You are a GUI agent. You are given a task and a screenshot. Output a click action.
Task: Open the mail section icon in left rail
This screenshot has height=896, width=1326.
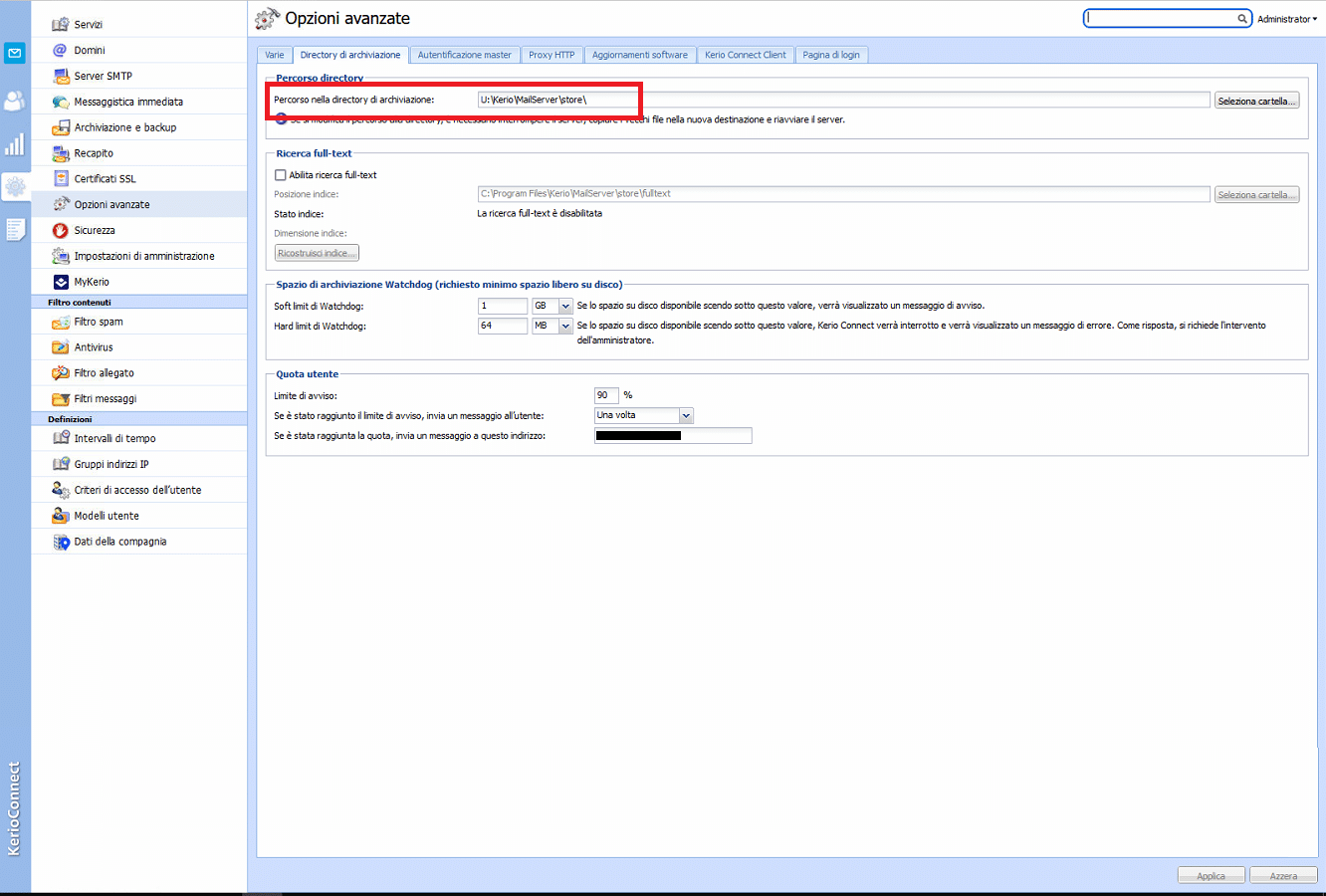pos(15,53)
